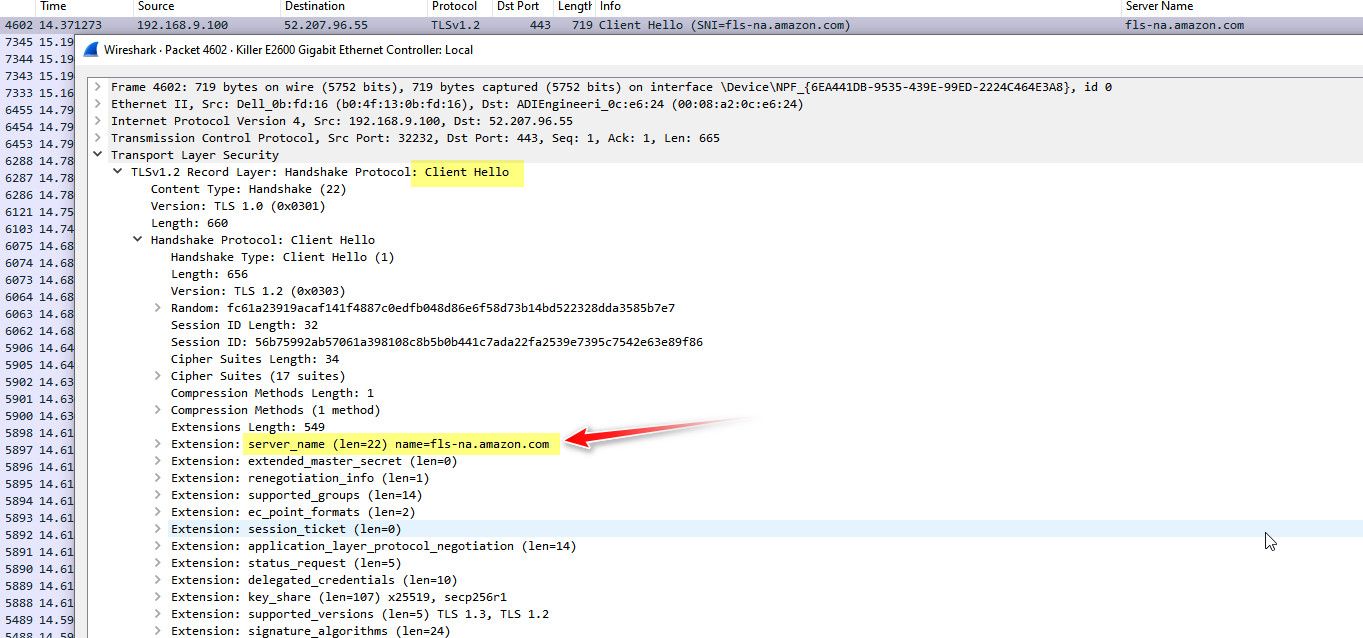Expand the delegated_credentials extension
Viewport: 1363px width, 638px height.
pyautogui.click(x=157, y=580)
